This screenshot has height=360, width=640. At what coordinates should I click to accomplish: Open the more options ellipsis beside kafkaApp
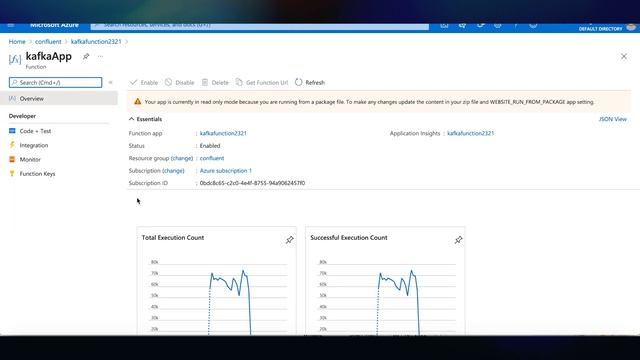(100, 56)
